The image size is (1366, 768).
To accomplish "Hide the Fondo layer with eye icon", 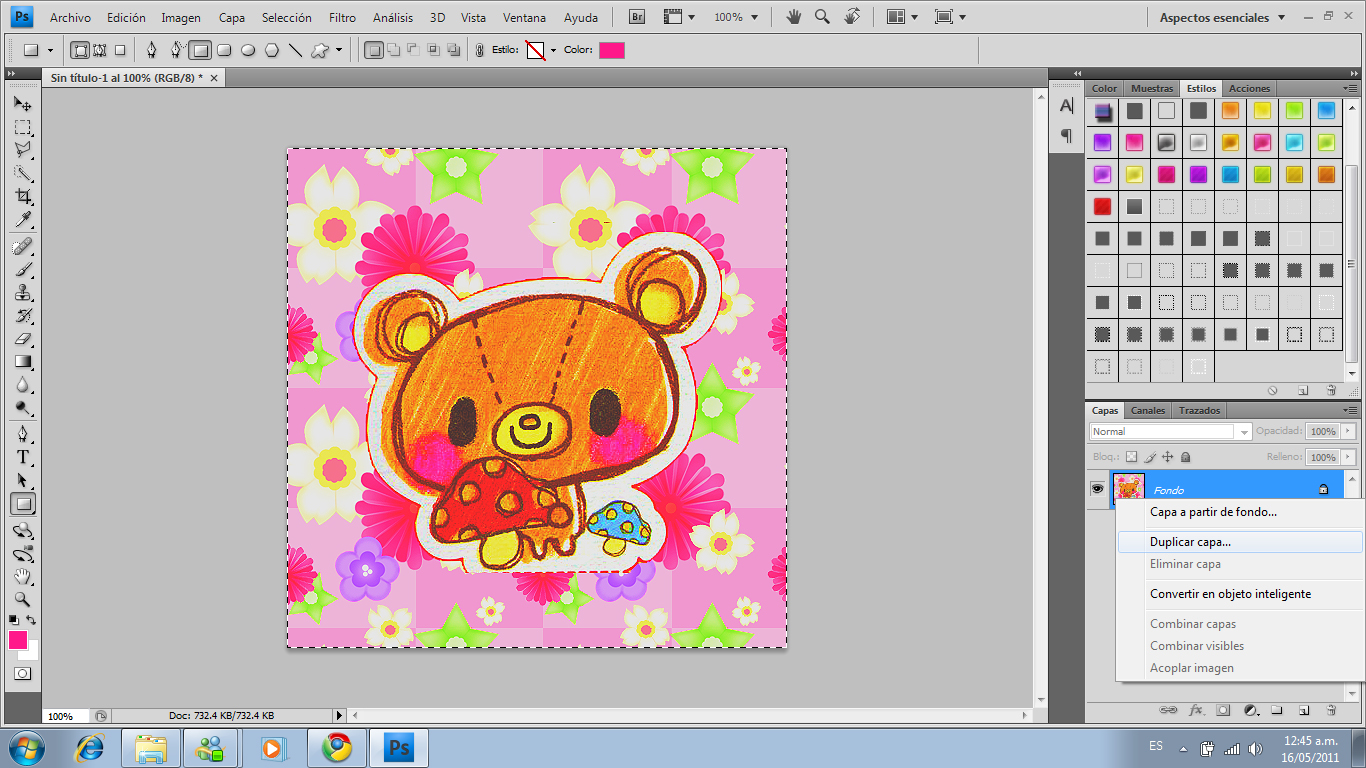I will pos(1097,488).
